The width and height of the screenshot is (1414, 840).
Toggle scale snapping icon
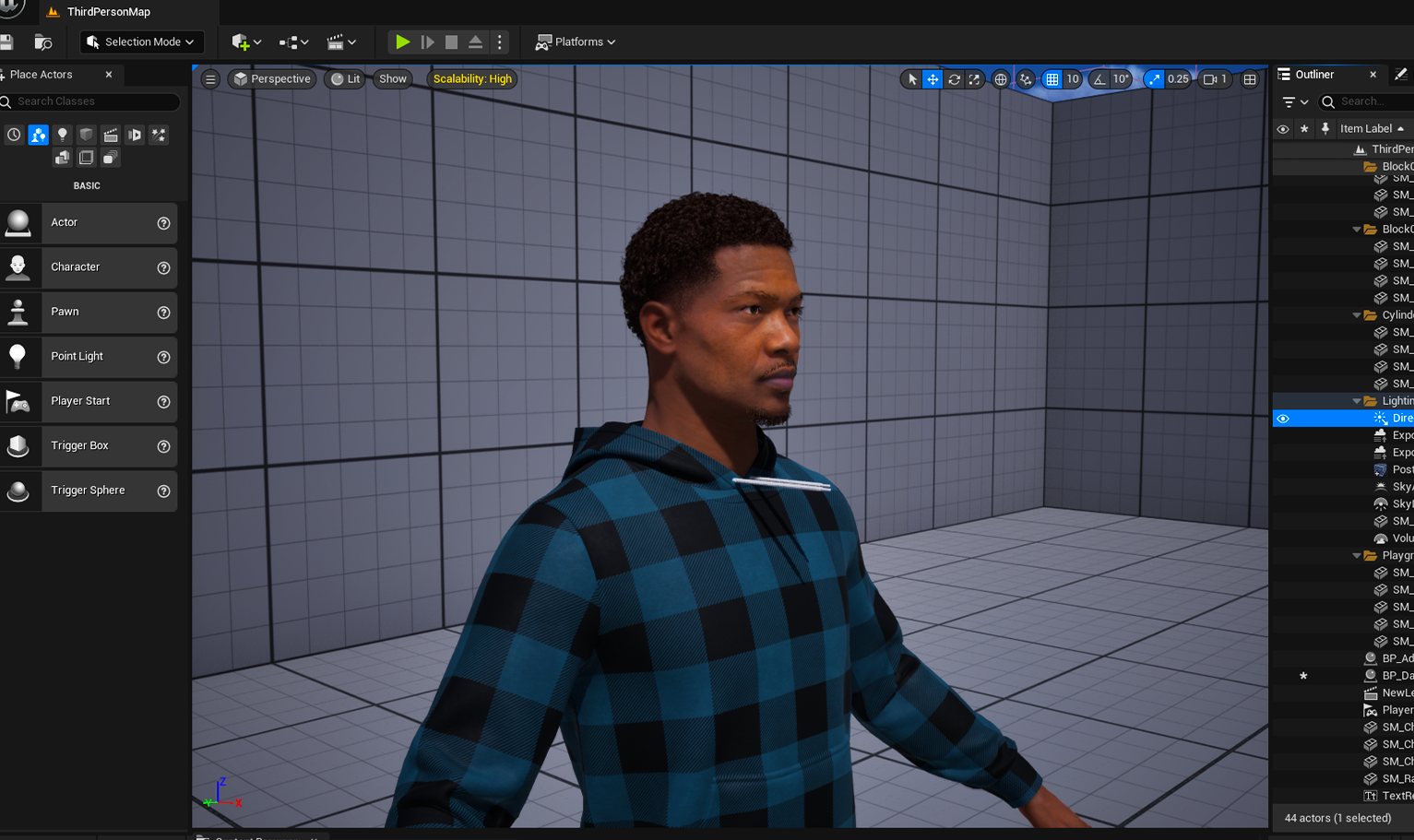pyautogui.click(x=1154, y=79)
